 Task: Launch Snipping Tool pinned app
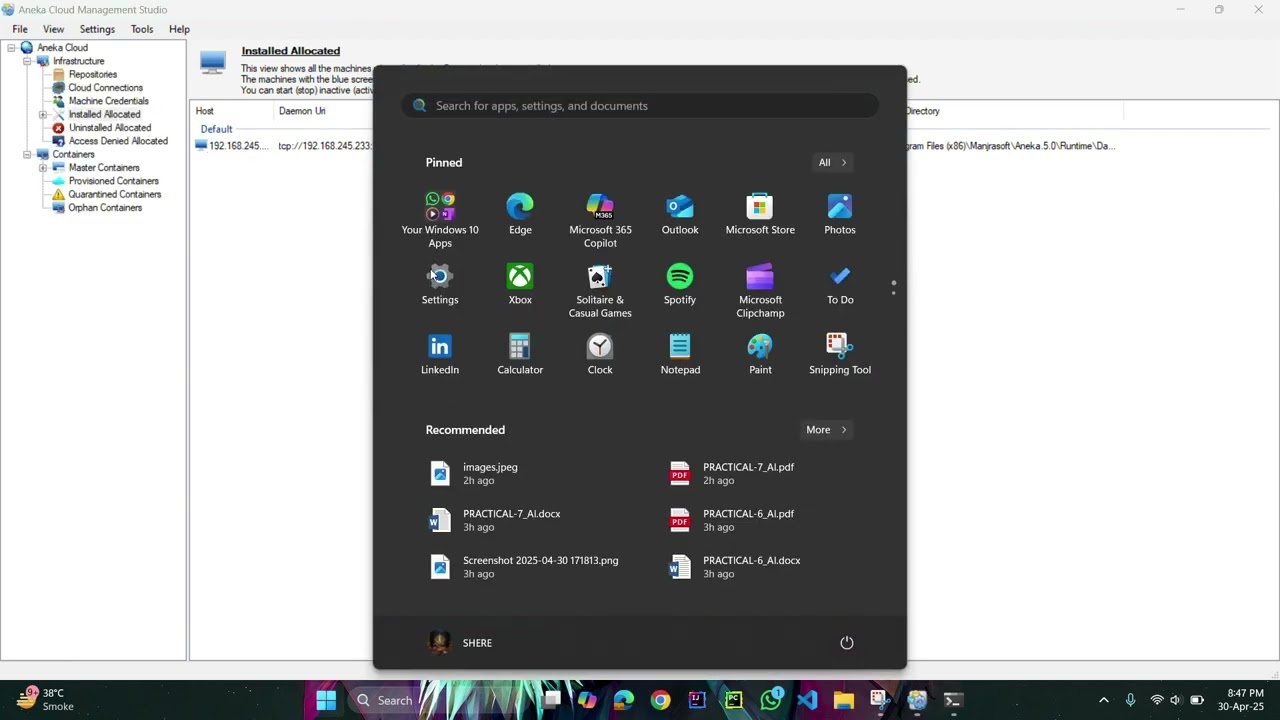pyautogui.click(x=840, y=354)
